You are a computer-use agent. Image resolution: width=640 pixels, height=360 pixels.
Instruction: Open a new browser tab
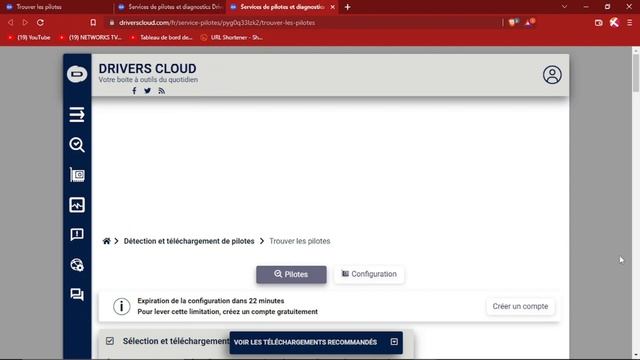point(347,7)
